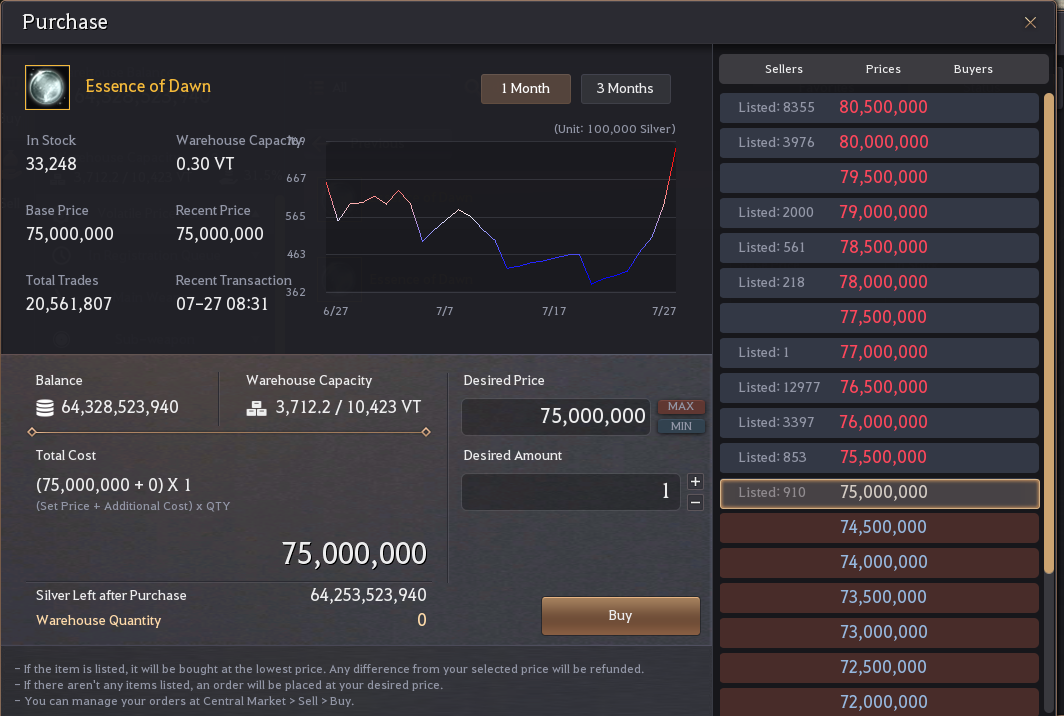Click the Buy button
The width and height of the screenshot is (1064, 716).
tap(620, 616)
